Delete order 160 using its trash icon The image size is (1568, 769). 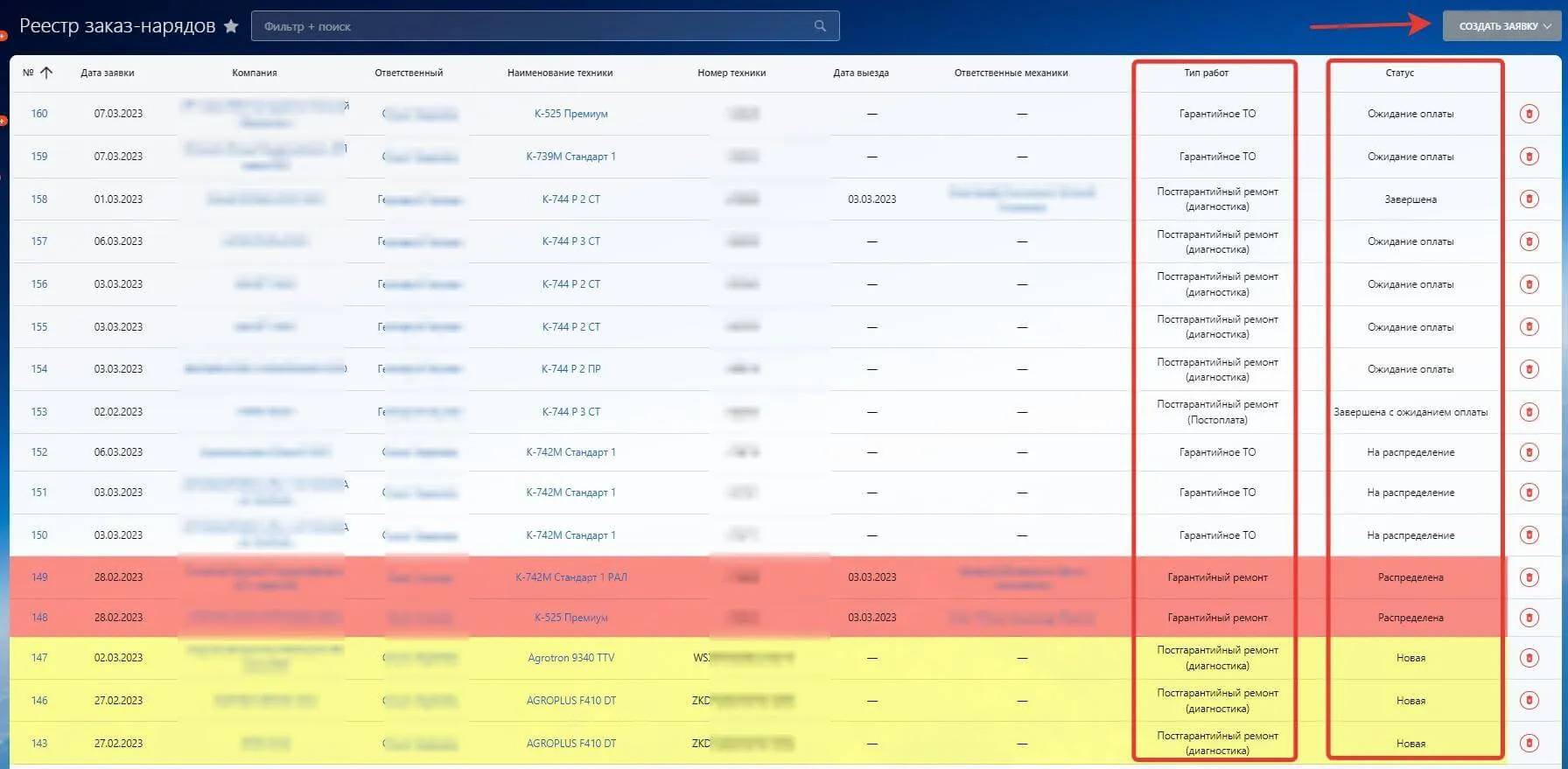1529,114
